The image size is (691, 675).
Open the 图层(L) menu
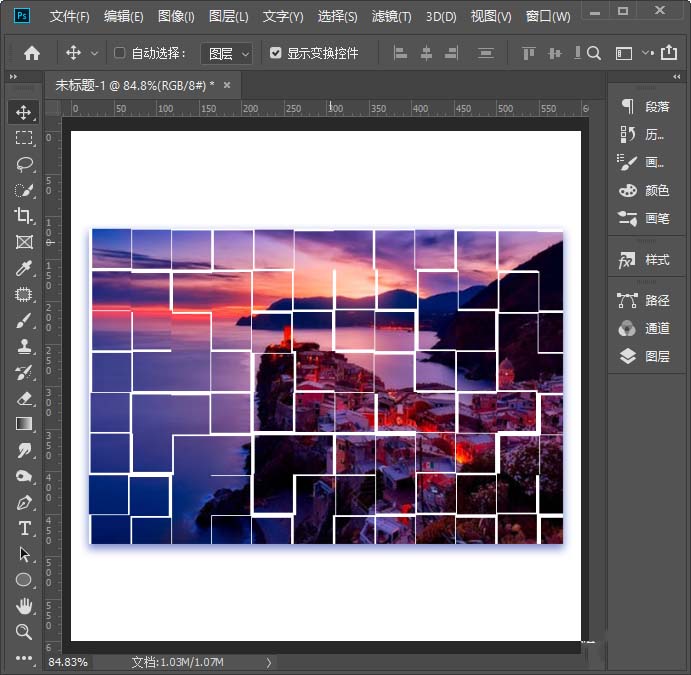pyautogui.click(x=229, y=16)
